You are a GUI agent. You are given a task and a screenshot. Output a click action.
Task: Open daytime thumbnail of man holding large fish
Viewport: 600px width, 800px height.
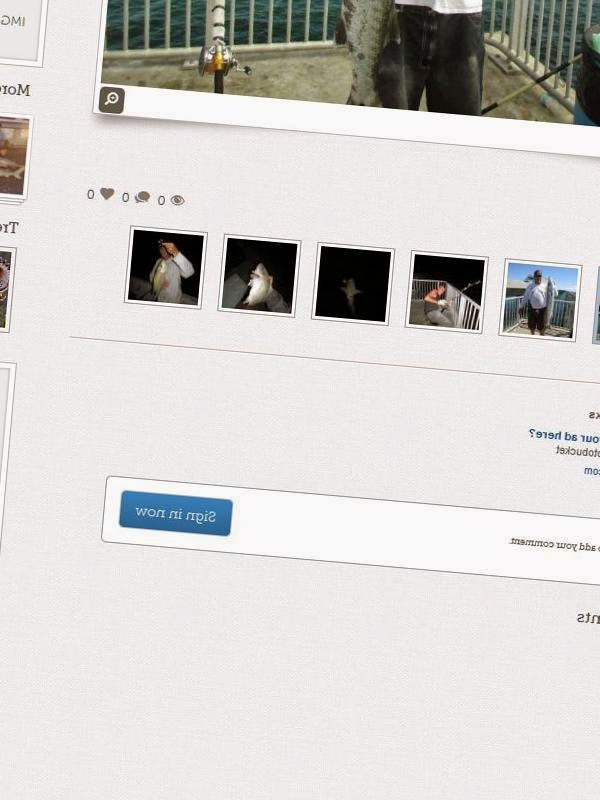pyautogui.click(x=540, y=301)
